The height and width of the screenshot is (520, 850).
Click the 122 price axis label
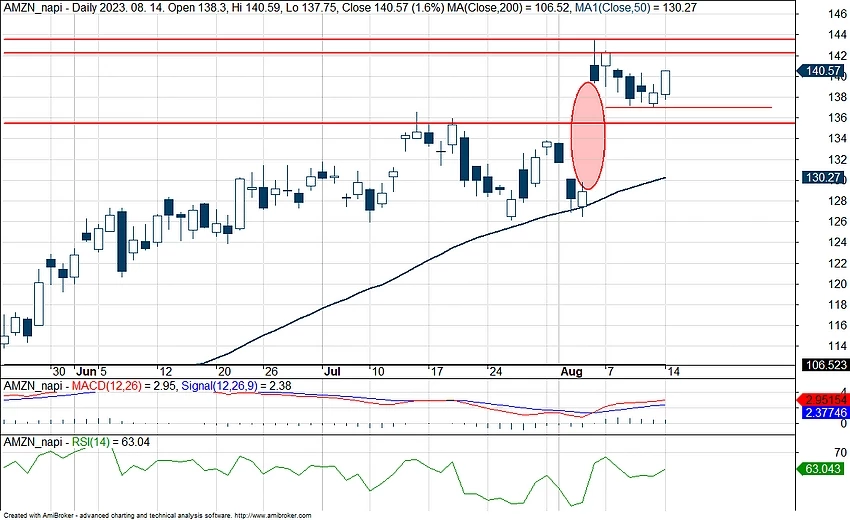pyautogui.click(x=838, y=264)
